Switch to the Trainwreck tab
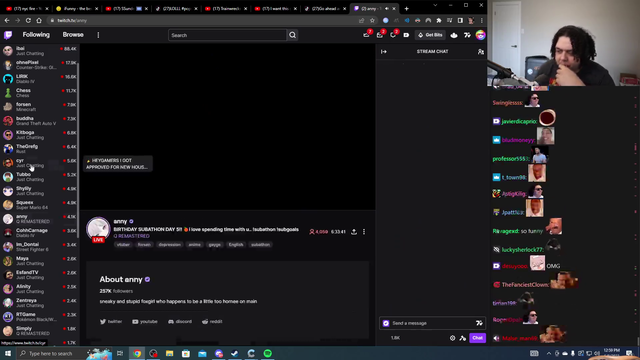Image resolution: width=640 pixels, height=360 pixels. 226,8
